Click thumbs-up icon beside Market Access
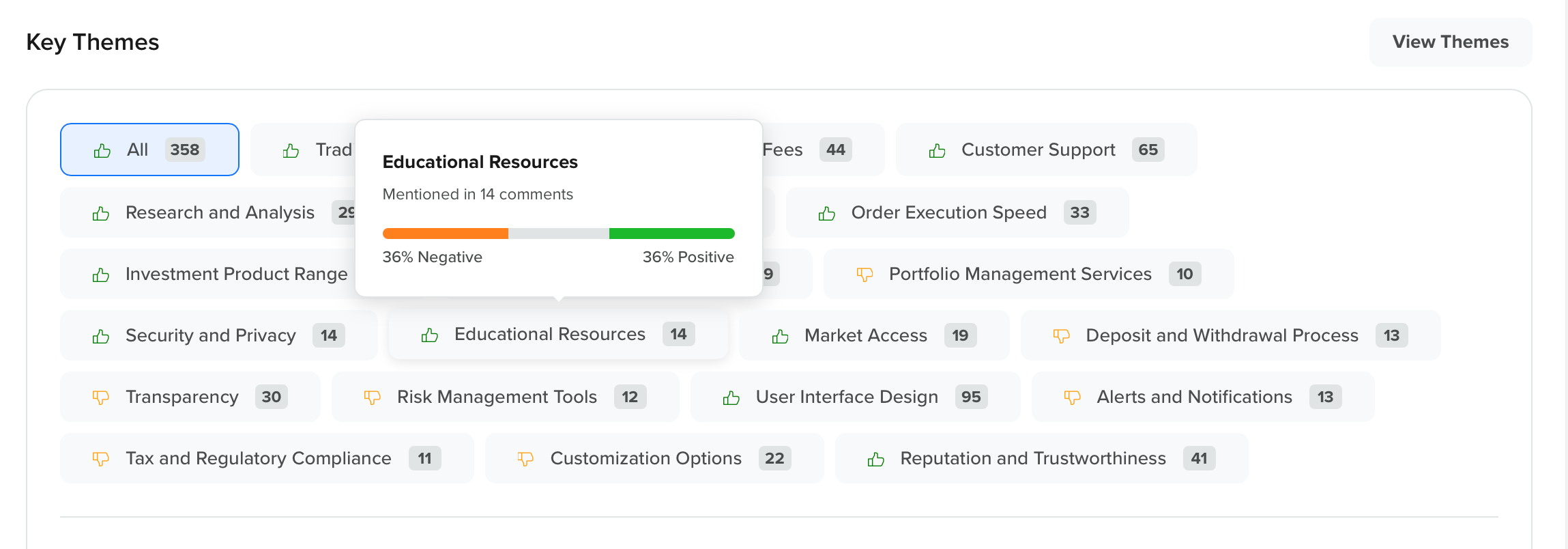This screenshot has width=1568, height=549. tap(780, 336)
